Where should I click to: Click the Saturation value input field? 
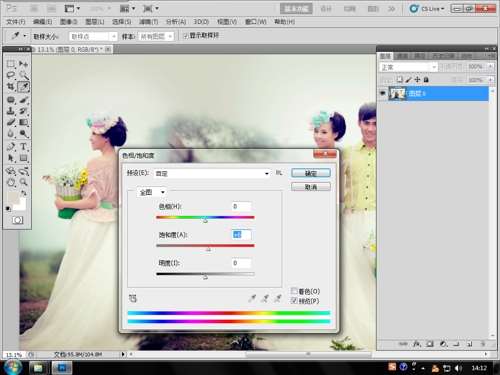coord(241,235)
